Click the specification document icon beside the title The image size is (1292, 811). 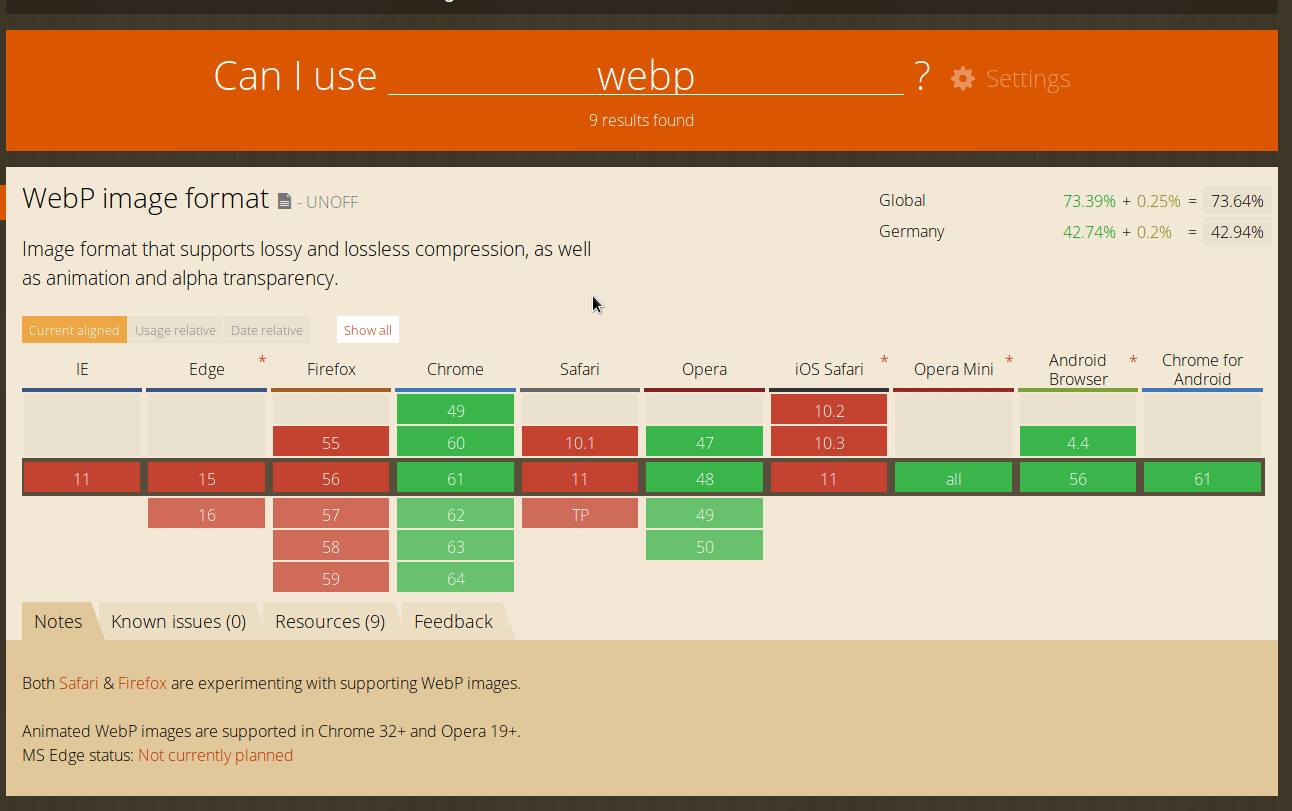pos(284,199)
